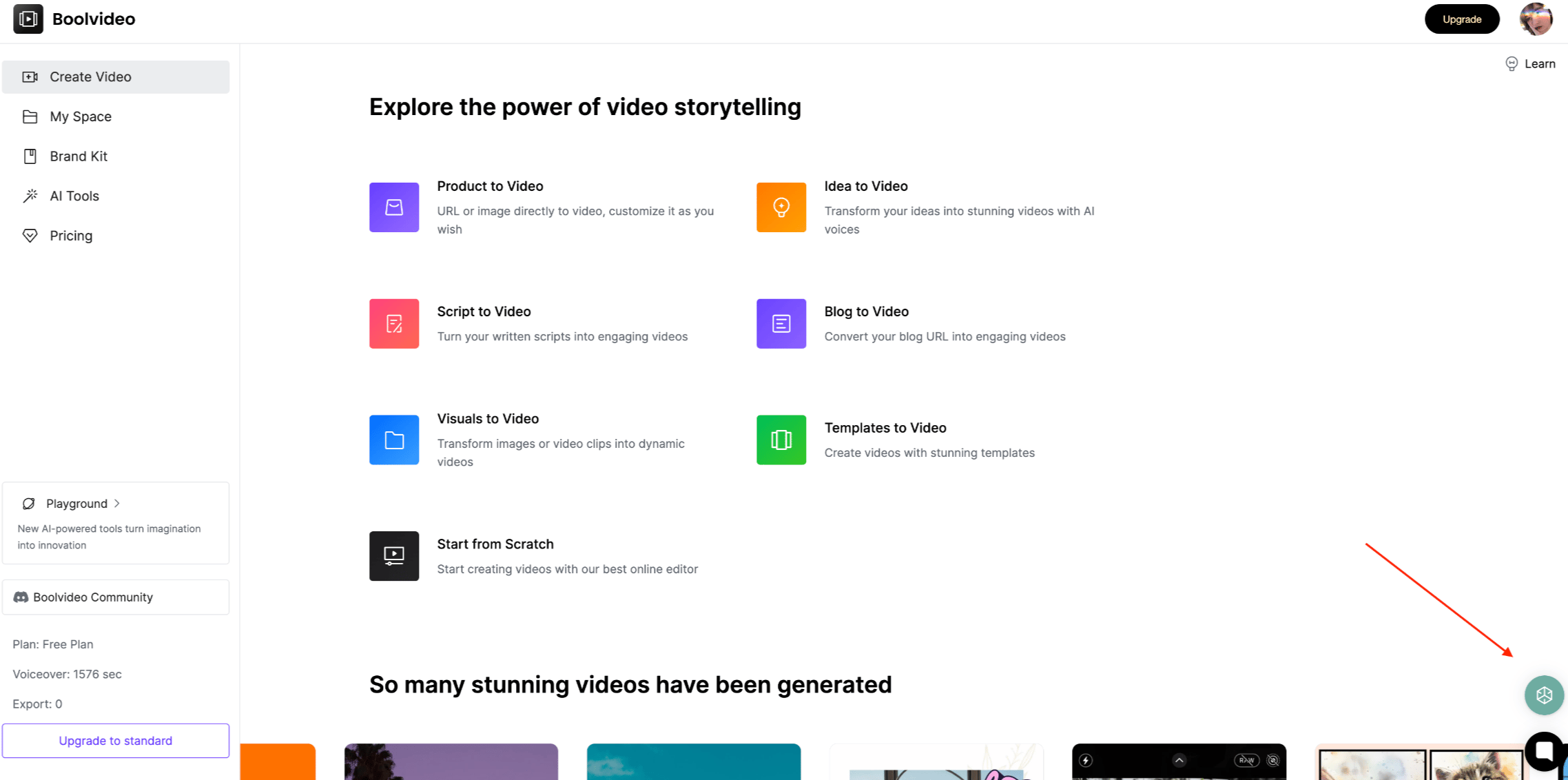This screenshot has height=780, width=1568.
Task: Click 'Start creating videos with our best online editor'
Action: (568, 569)
